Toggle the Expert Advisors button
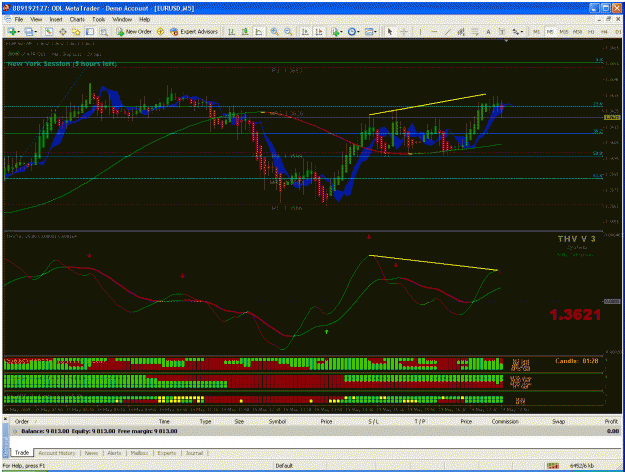 194,31
